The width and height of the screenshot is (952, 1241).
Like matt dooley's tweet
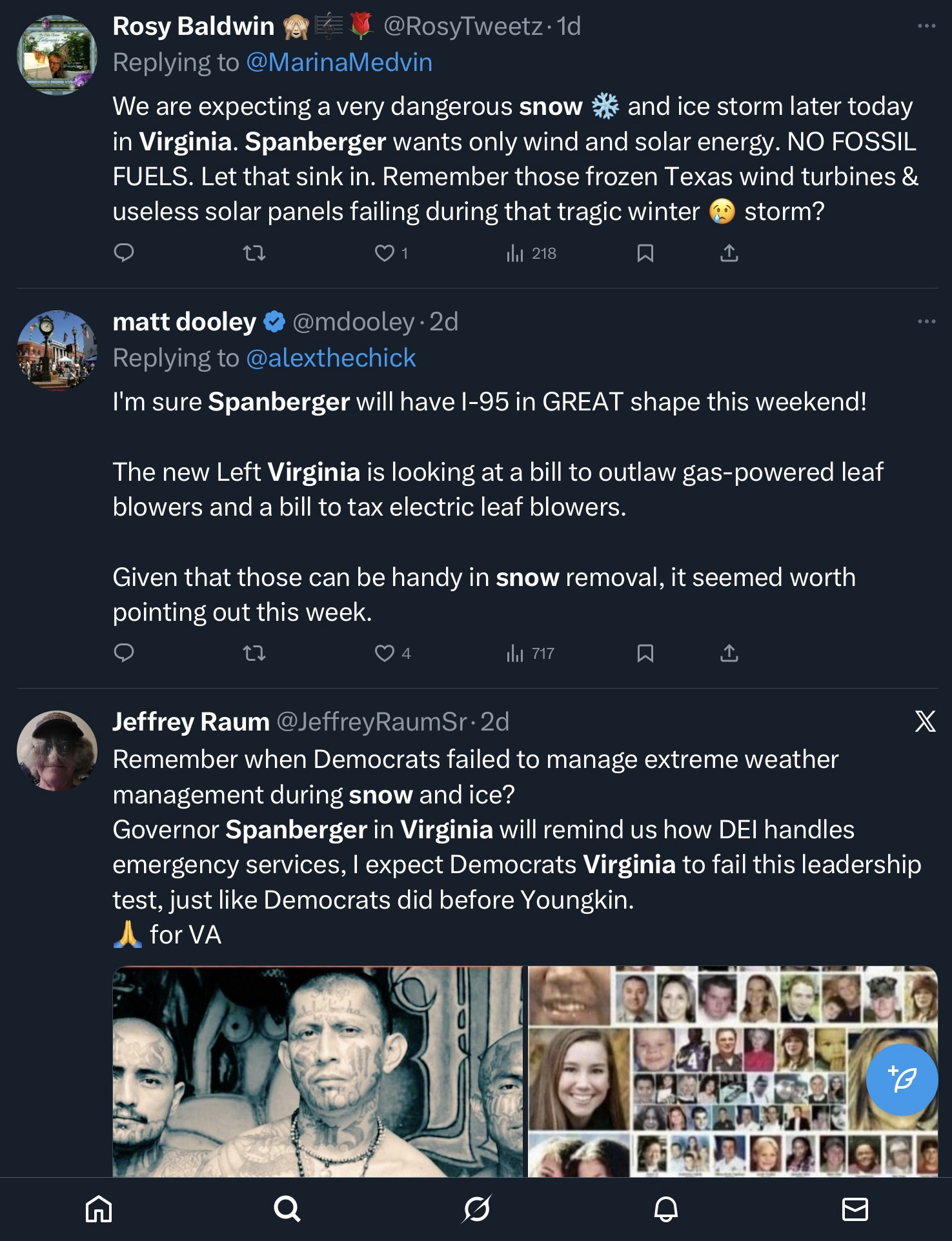(385, 653)
